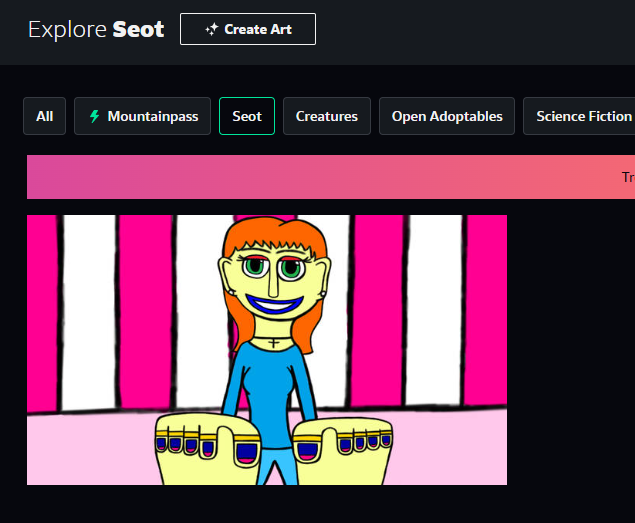Image resolution: width=635 pixels, height=523 pixels.
Task: Click the Create Art button
Action: 248,29
